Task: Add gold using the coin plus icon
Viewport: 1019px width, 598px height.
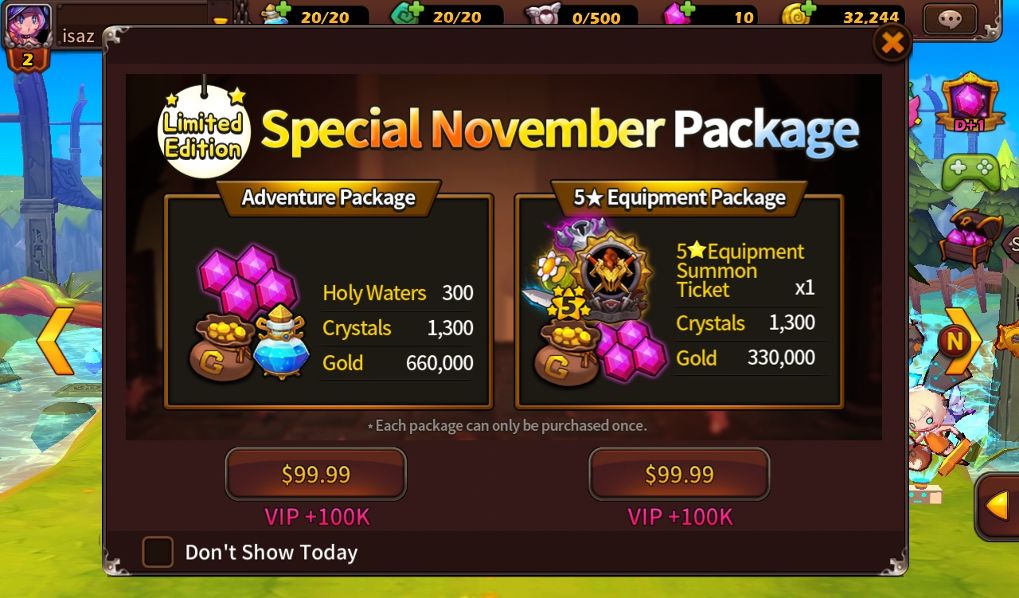Action: point(799,13)
